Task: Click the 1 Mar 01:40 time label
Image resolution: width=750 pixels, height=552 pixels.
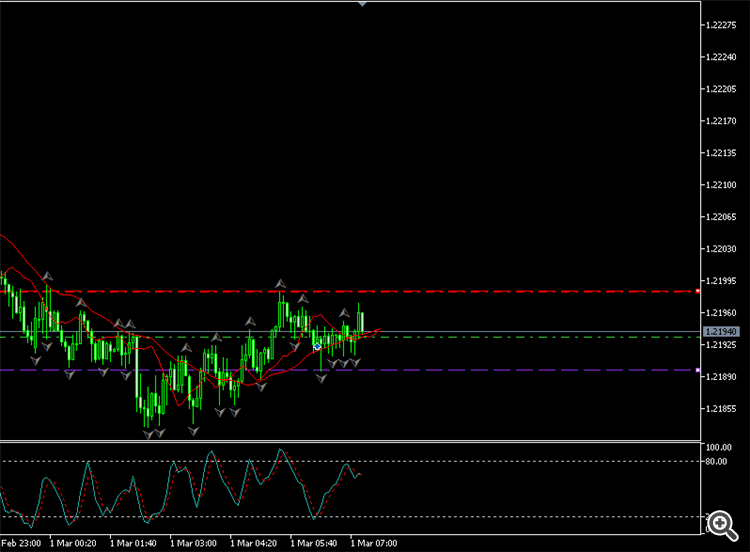Action: 133,543
